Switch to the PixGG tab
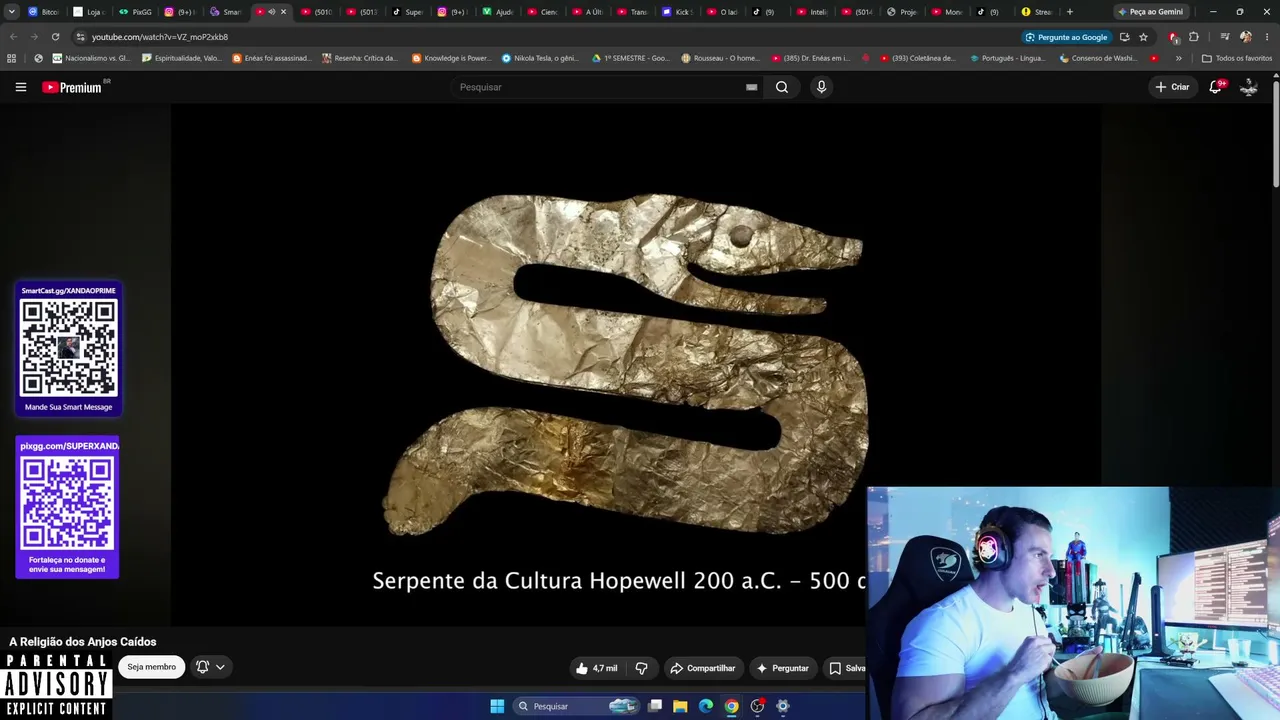 pos(135,12)
